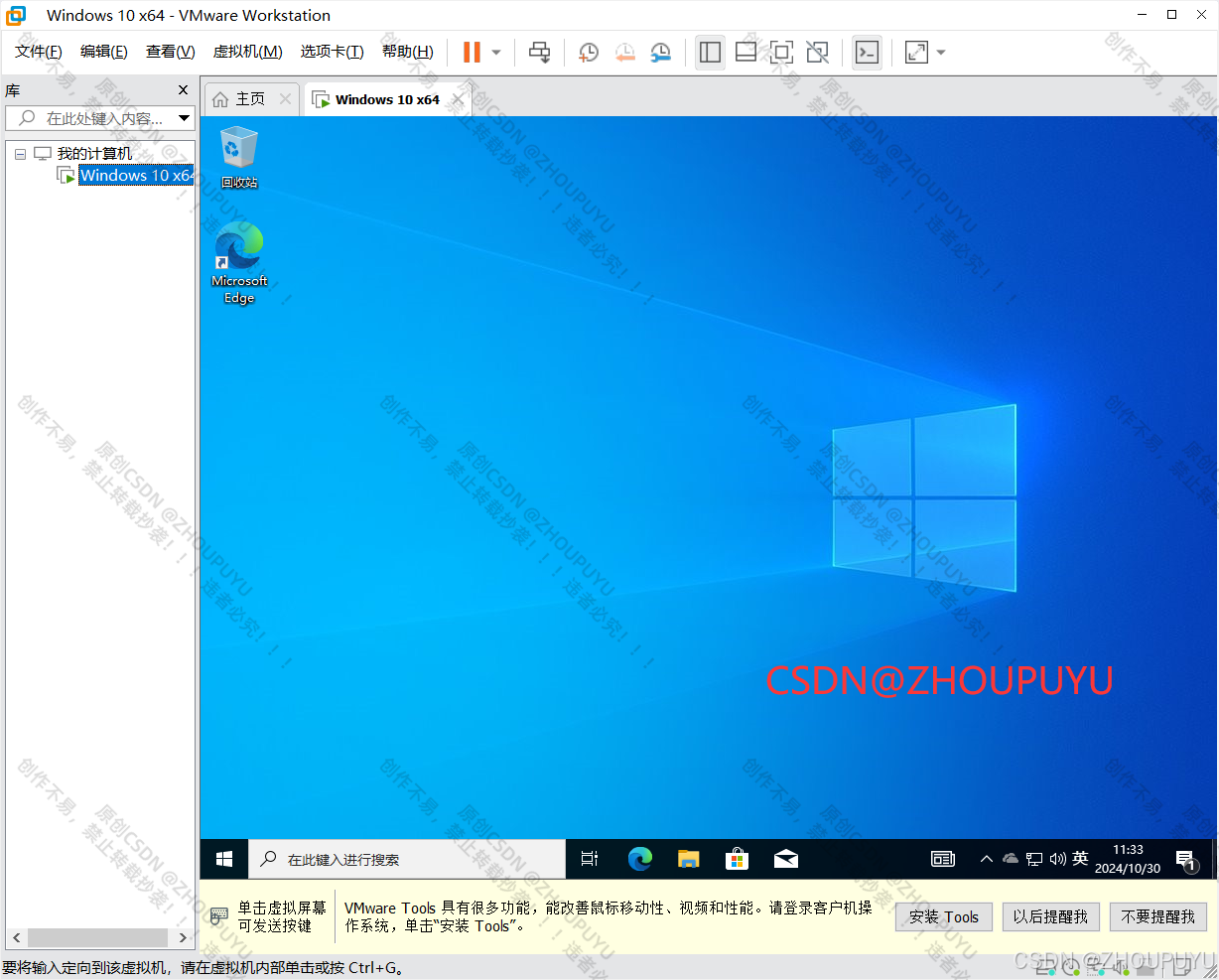1219x980 pixels.
Task: Launch Edge from the guest taskbar
Action: [639, 859]
